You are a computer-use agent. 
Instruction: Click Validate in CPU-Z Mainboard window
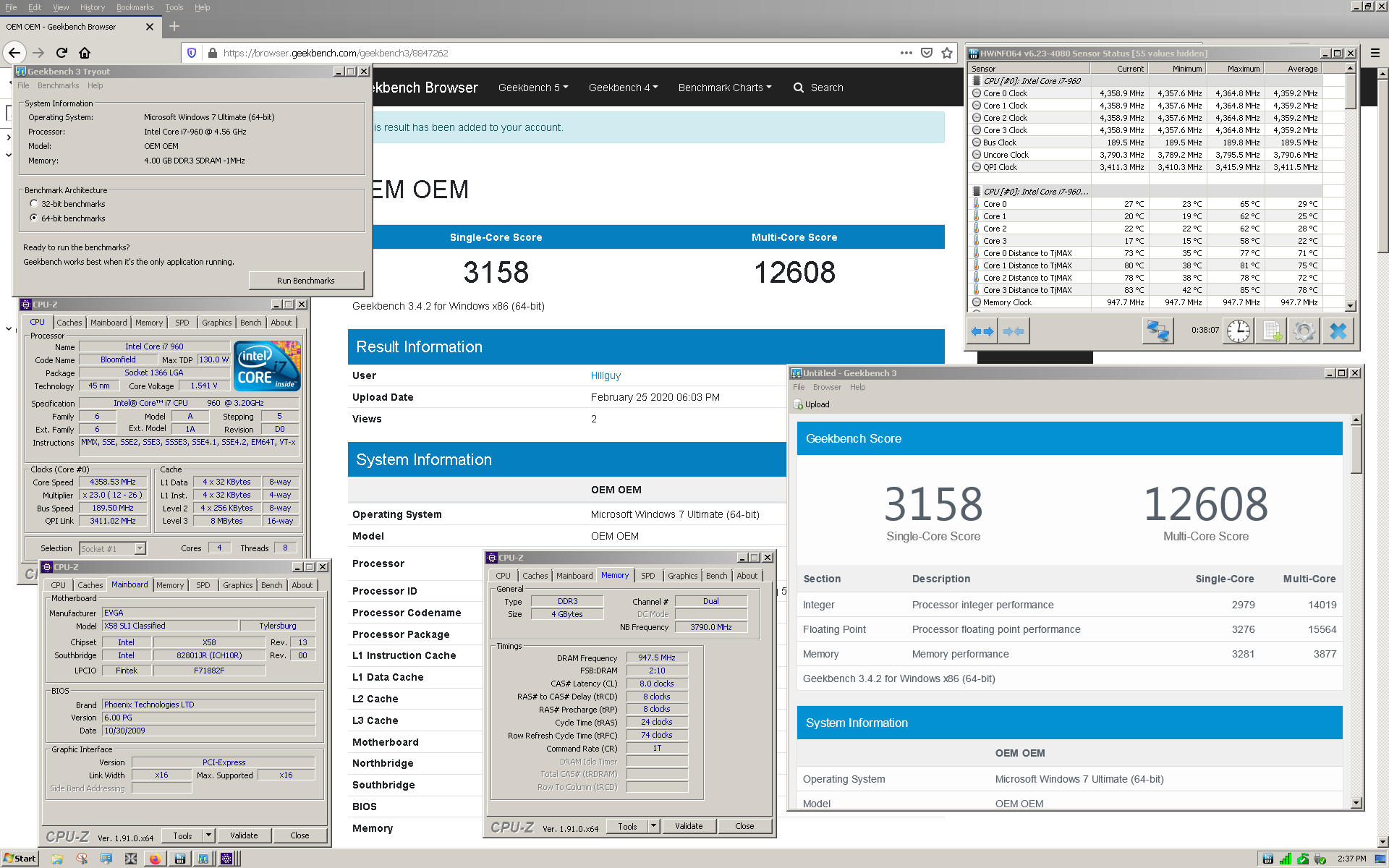pyautogui.click(x=244, y=835)
